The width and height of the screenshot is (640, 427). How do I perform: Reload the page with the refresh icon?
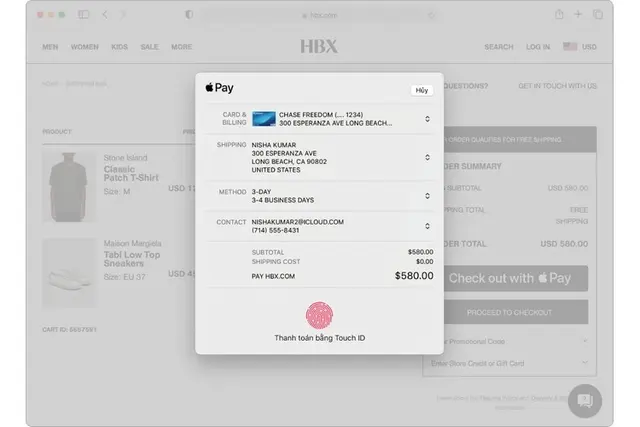tap(431, 15)
